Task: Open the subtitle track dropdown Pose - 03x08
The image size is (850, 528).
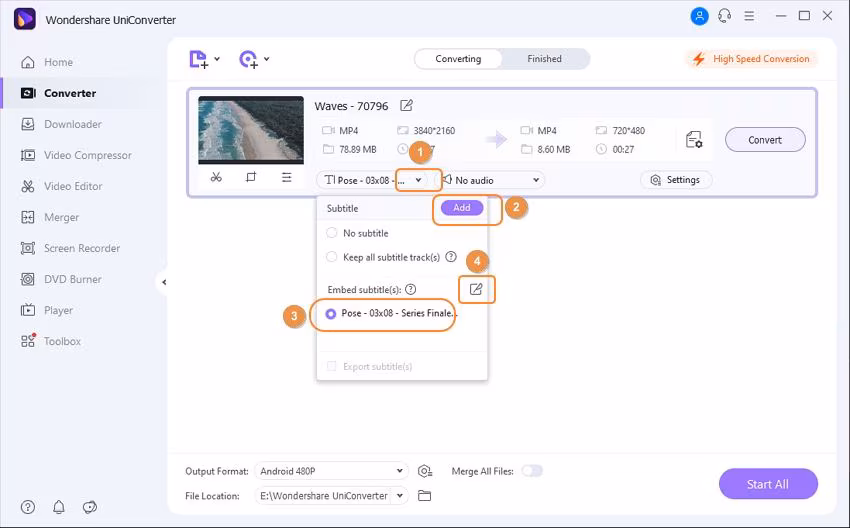Action: (x=373, y=180)
